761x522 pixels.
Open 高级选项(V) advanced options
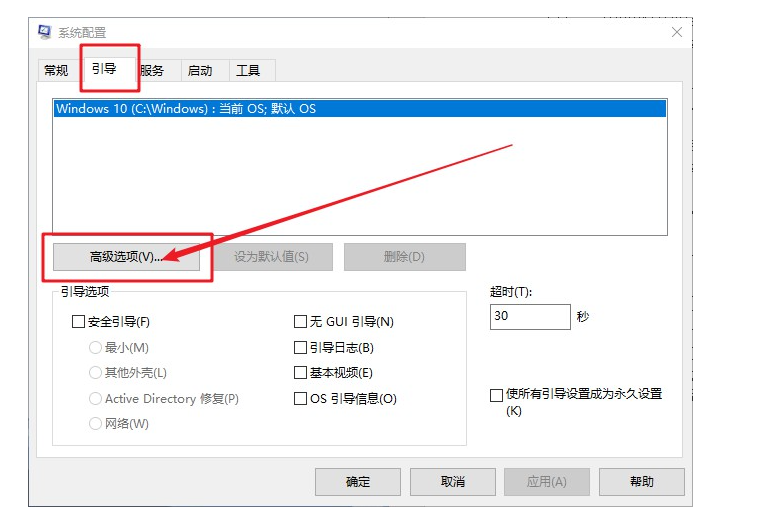tap(125, 257)
